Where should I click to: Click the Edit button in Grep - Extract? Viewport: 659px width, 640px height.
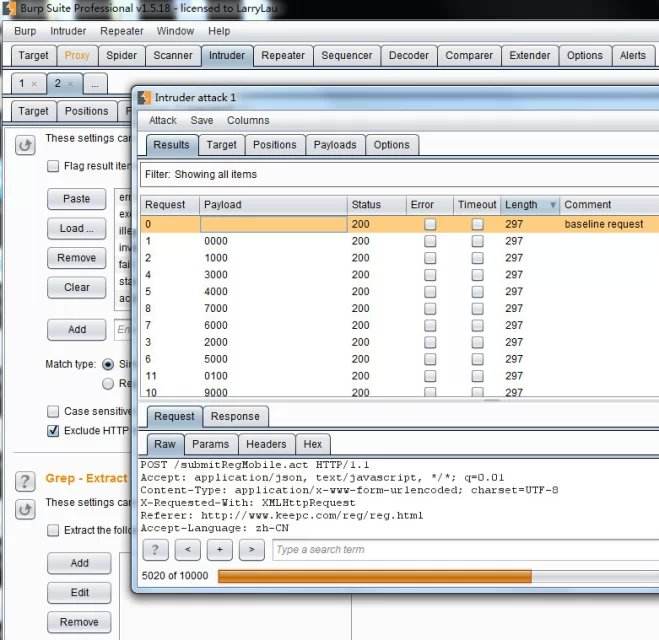click(79, 593)
